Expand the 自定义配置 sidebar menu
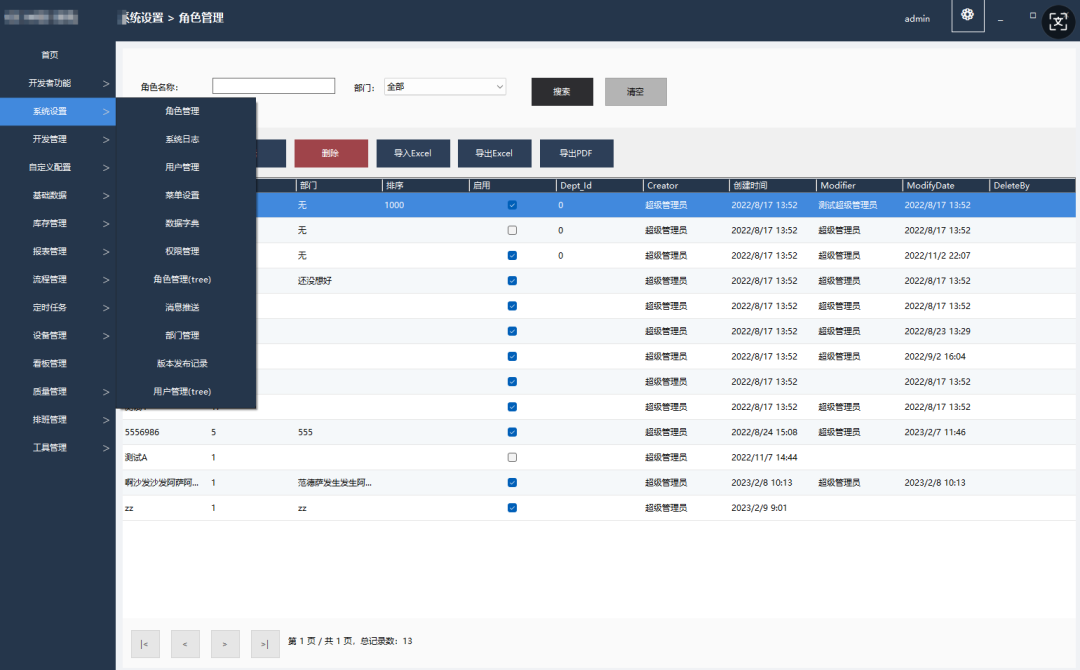The image size is (1080, 670). (x=58, y=167)
